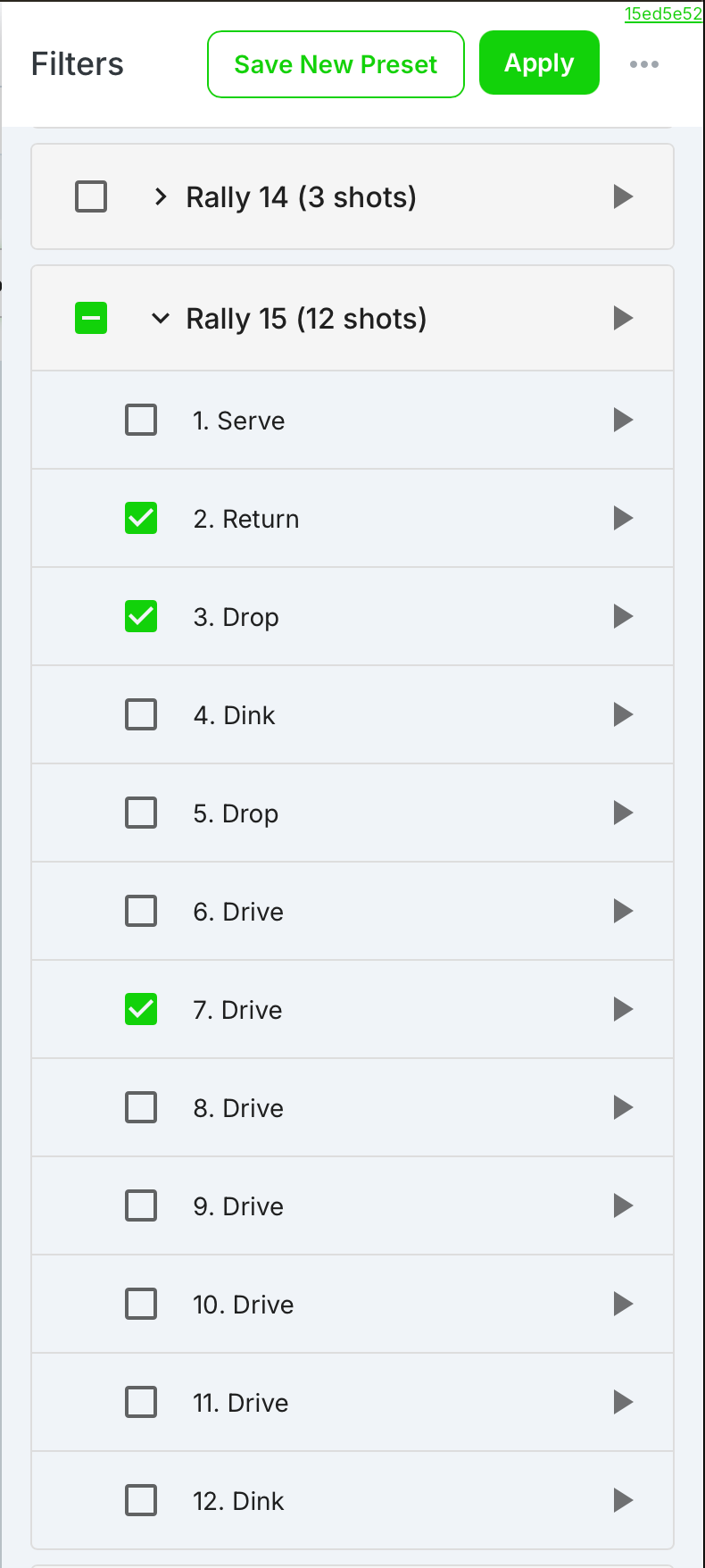Play Rally 15 using its play arrow
This screenshot has height=1568, width=705.
pos(623,318)
